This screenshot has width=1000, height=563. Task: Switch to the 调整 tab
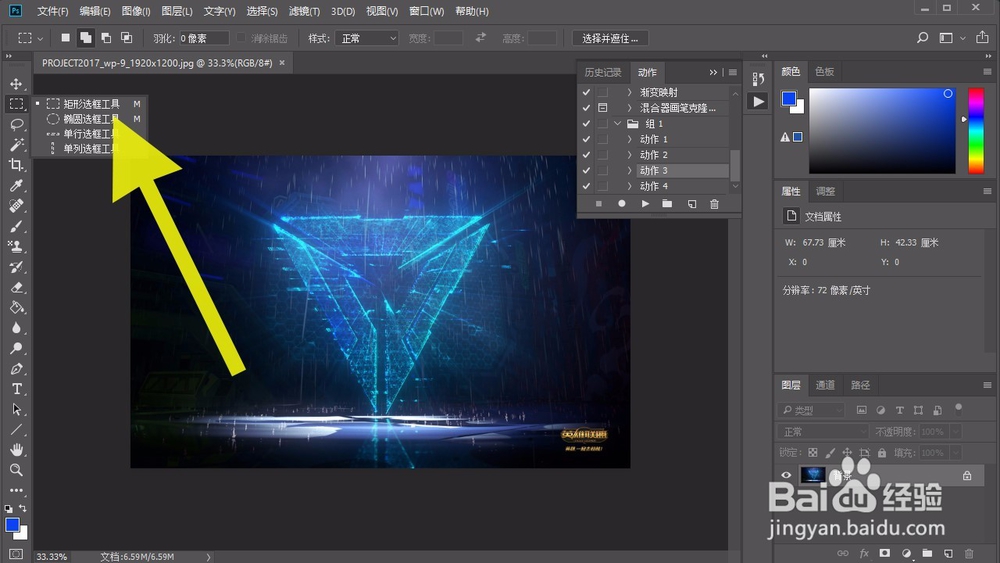[x=825, y=191]
